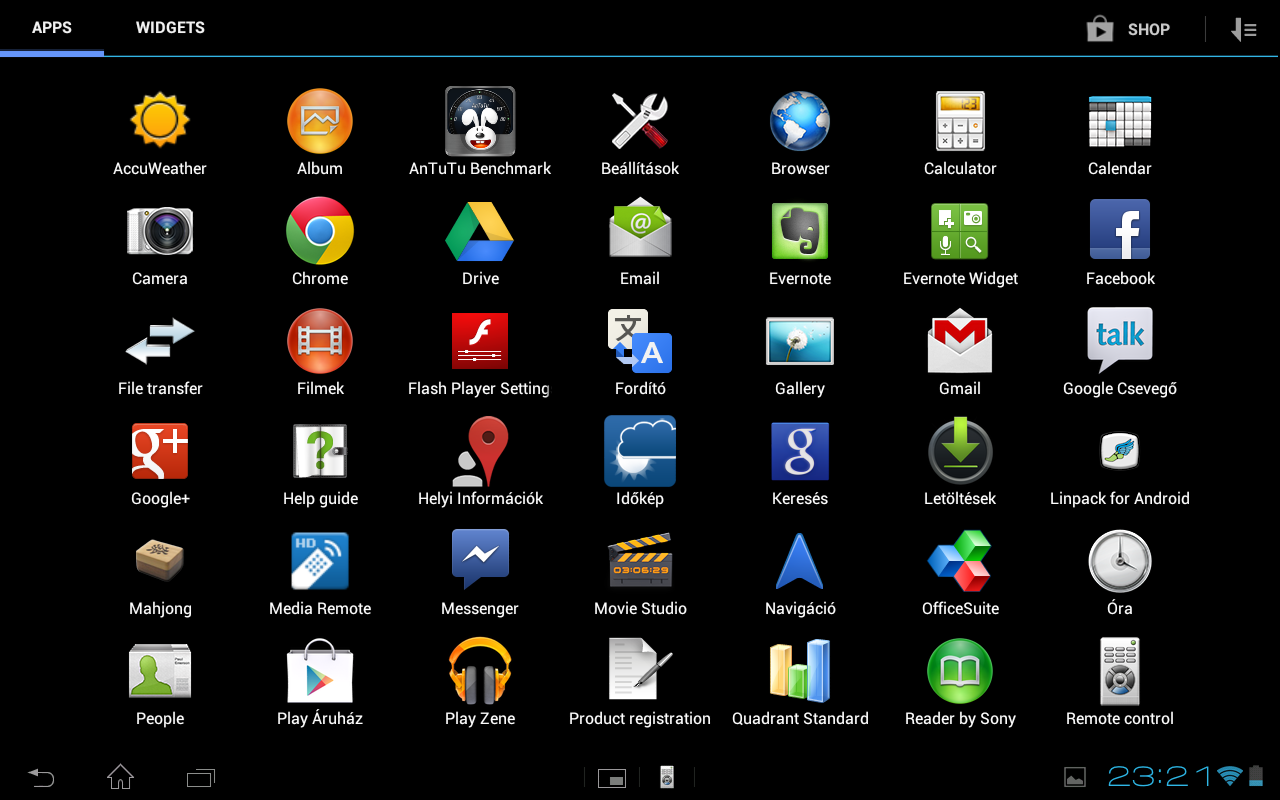Open Play Zene music app
This screenshot has height=800, width=1280.
pos(480,683)
